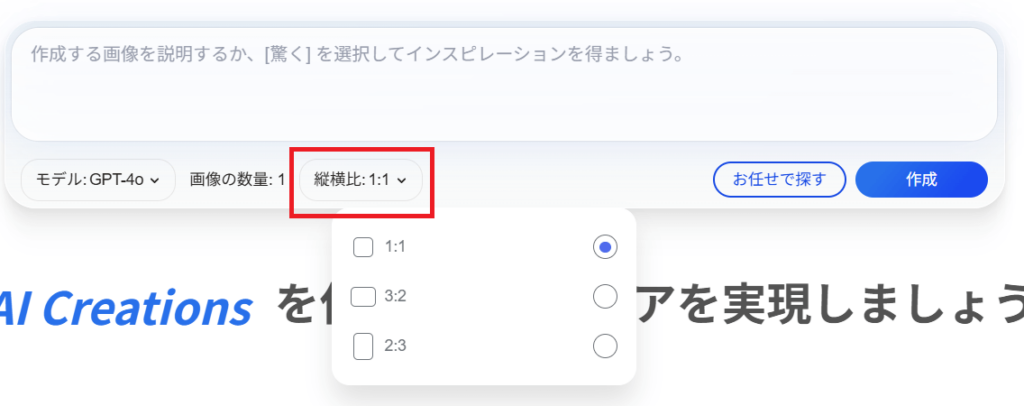Collapse the 縦横比: 1:1 dropdown

tap(360, 180)
